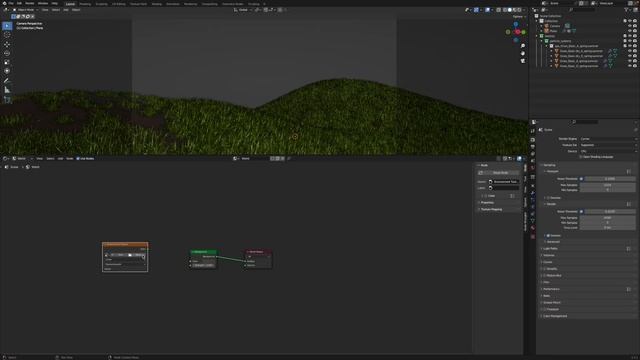The height and width of the screenshot is (360, 640).
Task: Expand the Light Paths panel
Action: pos(550,249)
